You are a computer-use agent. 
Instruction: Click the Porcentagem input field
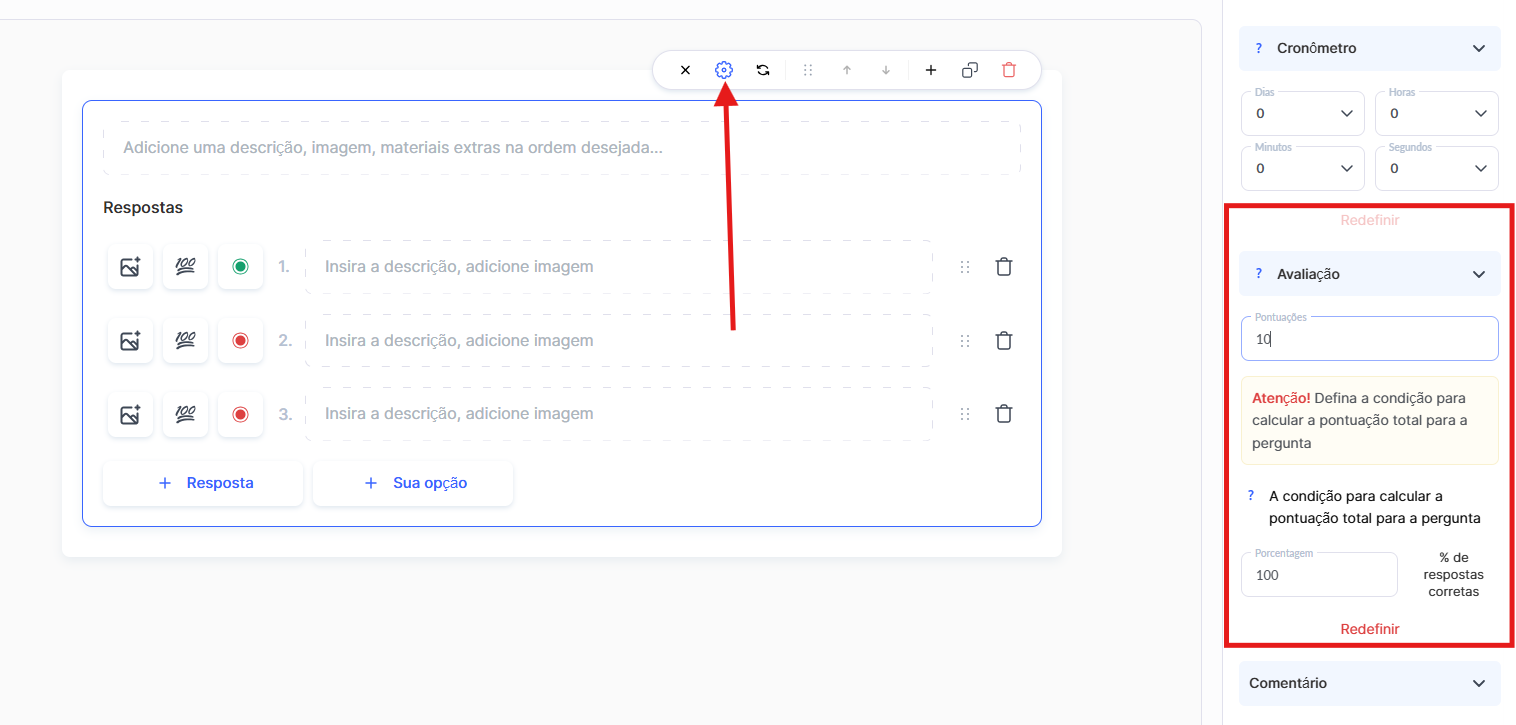tap(1318, 575)
